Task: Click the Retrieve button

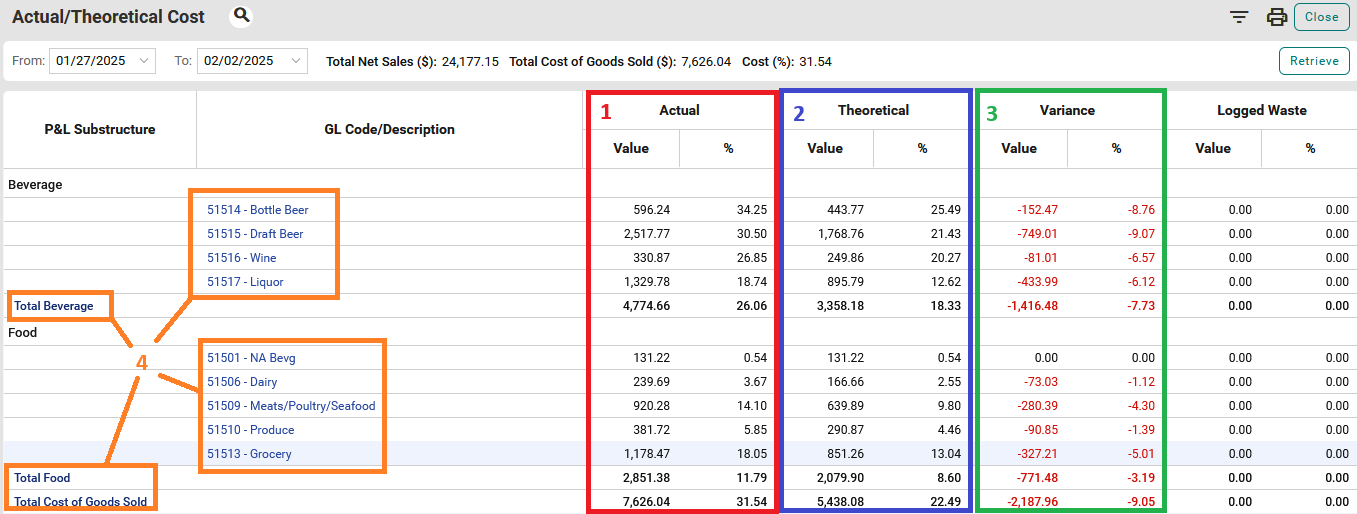Action: 1313,61
